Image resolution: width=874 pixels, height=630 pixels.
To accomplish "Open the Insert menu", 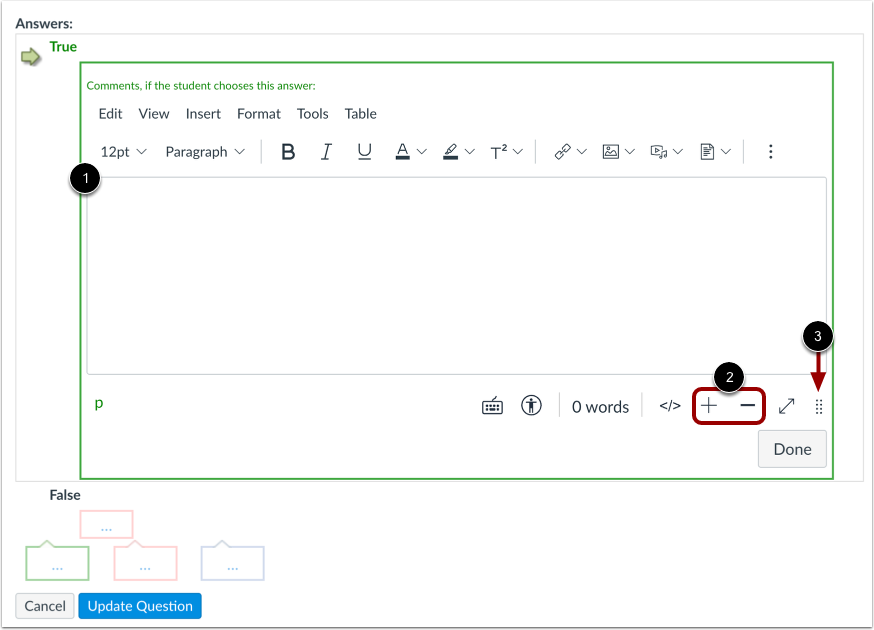I will click(203, 114).
